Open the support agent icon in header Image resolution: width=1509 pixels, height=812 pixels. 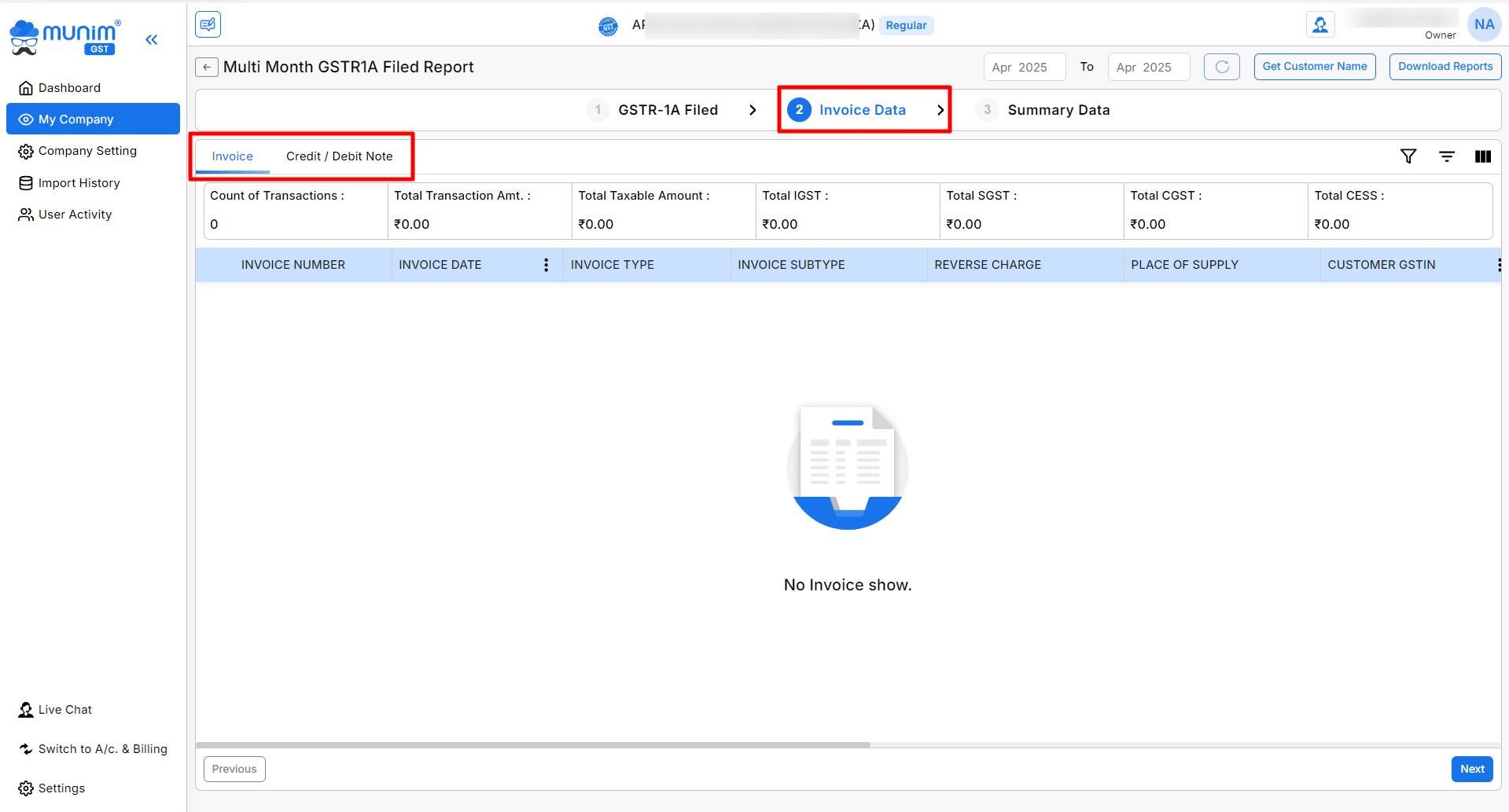1319,25
